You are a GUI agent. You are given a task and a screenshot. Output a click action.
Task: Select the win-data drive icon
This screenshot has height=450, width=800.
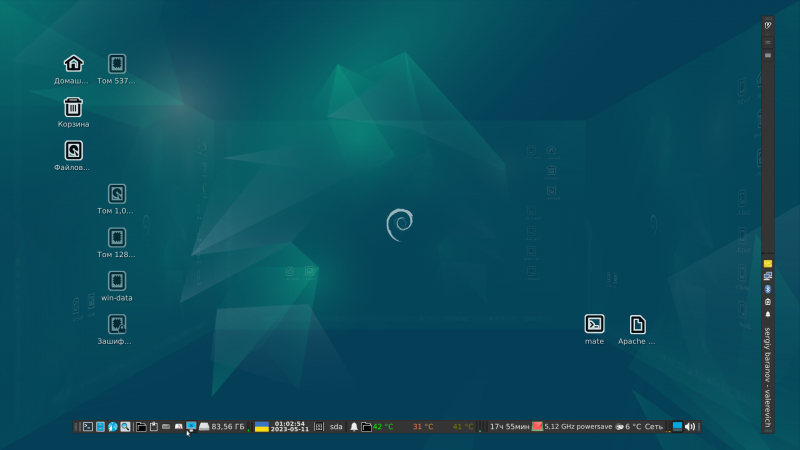[117, 281]
